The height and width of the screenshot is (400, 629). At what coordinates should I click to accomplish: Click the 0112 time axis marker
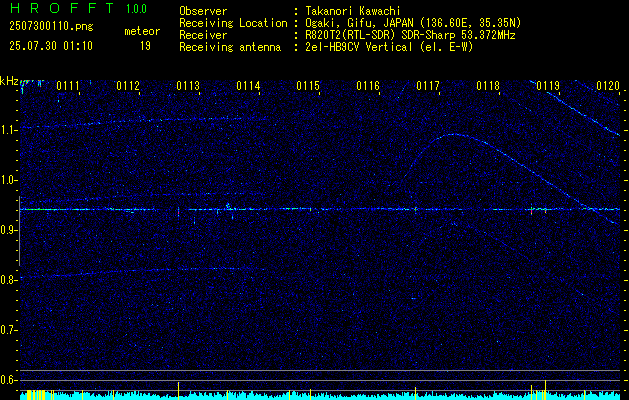click(x=128, y=86)
